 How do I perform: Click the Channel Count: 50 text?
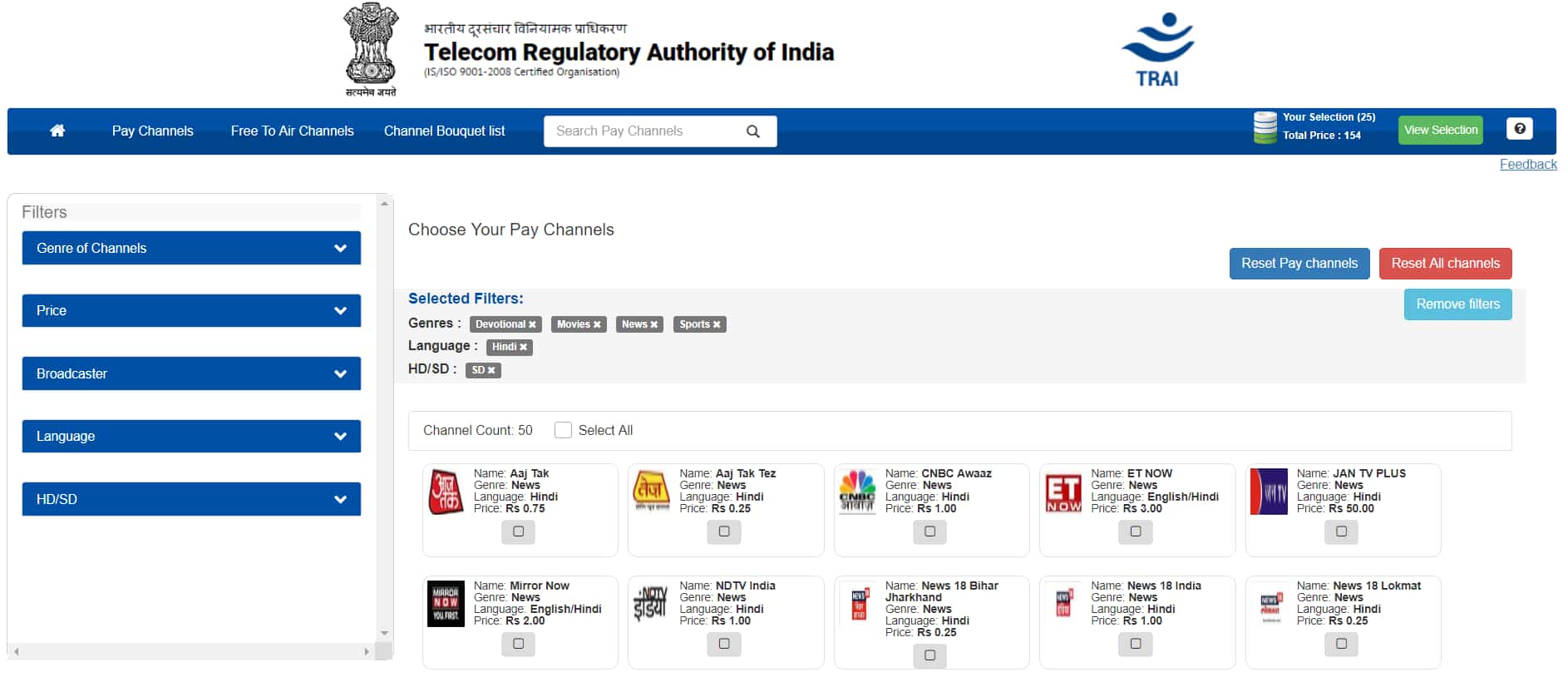(478, 431)
